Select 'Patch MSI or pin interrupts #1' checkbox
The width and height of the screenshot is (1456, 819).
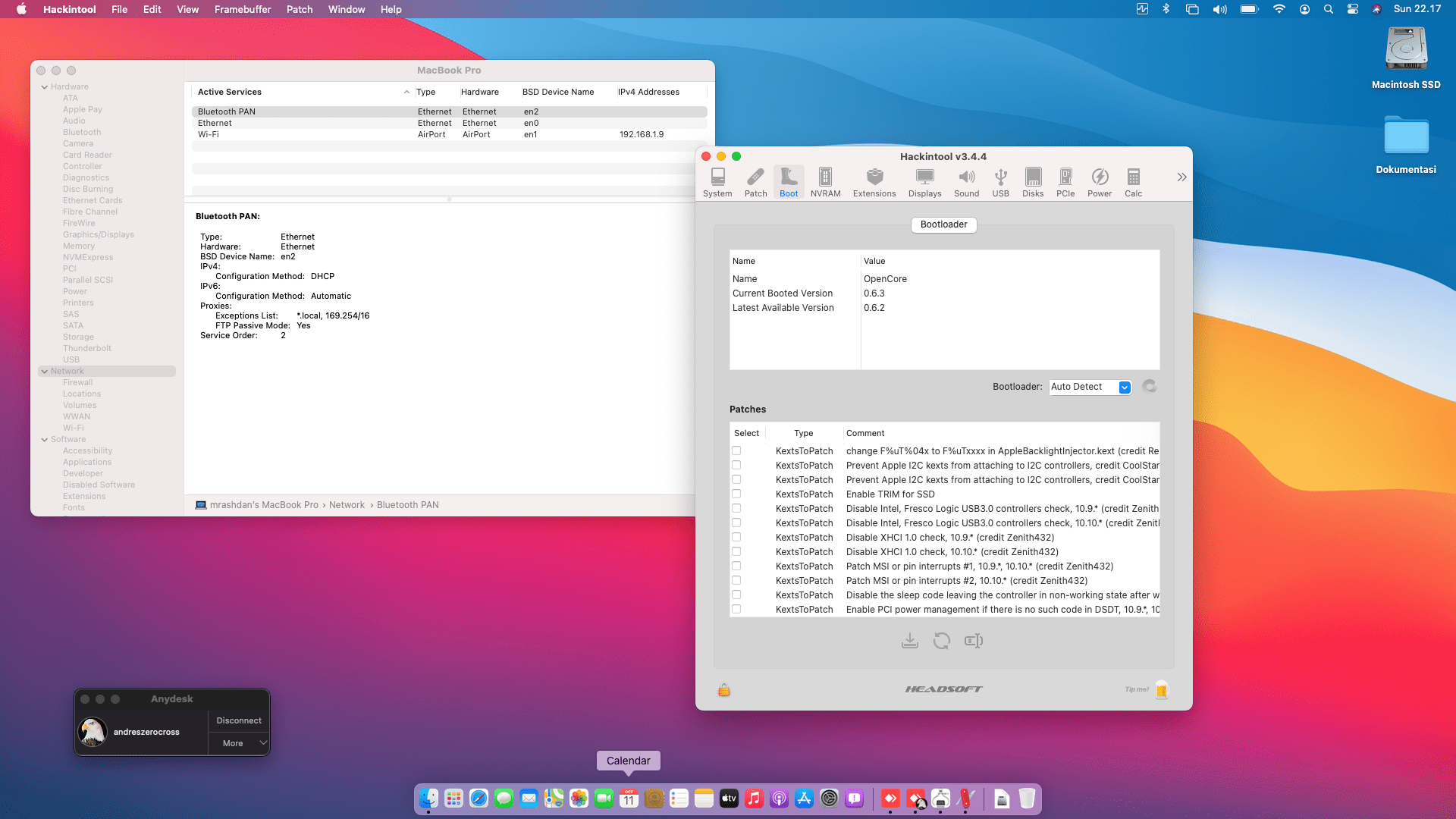point(736,566)
